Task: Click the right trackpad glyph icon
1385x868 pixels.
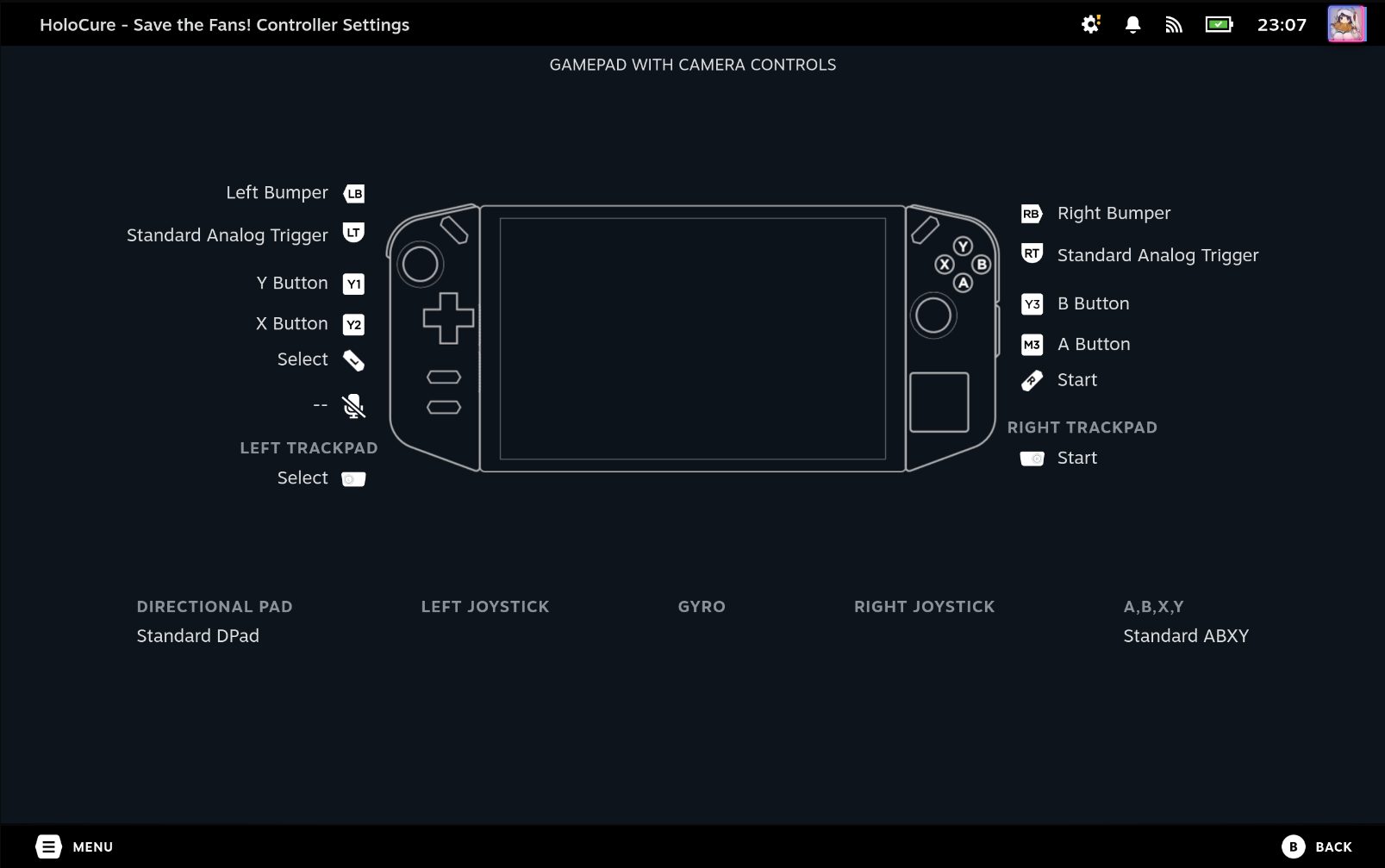Action: pos(1032,459)
